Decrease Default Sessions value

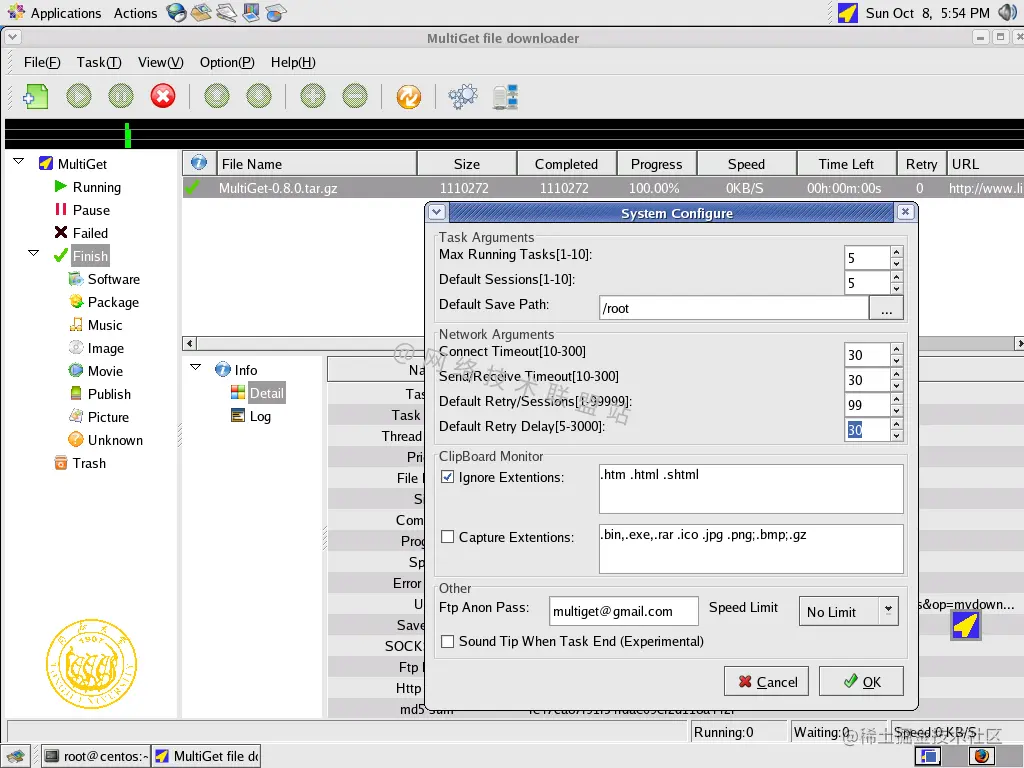click(897, 289)
